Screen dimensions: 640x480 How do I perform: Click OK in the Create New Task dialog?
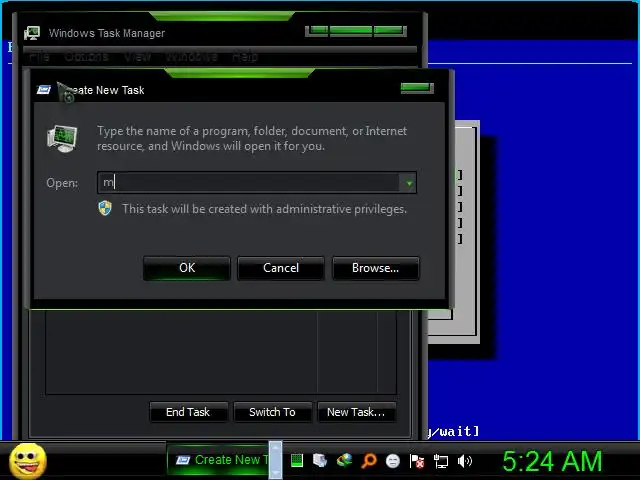(x=187, y=268)
